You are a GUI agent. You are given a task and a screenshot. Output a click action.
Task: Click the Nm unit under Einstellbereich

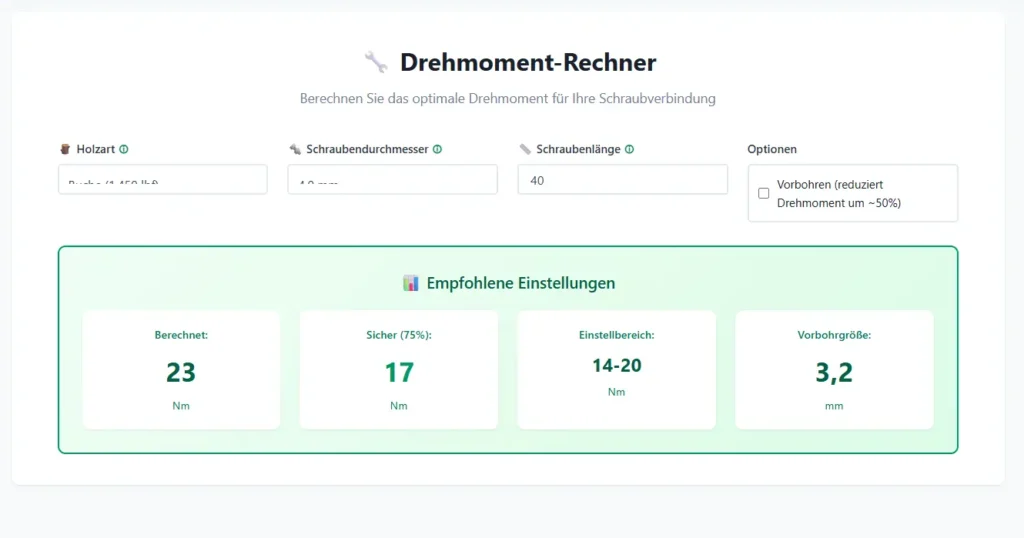616,392
